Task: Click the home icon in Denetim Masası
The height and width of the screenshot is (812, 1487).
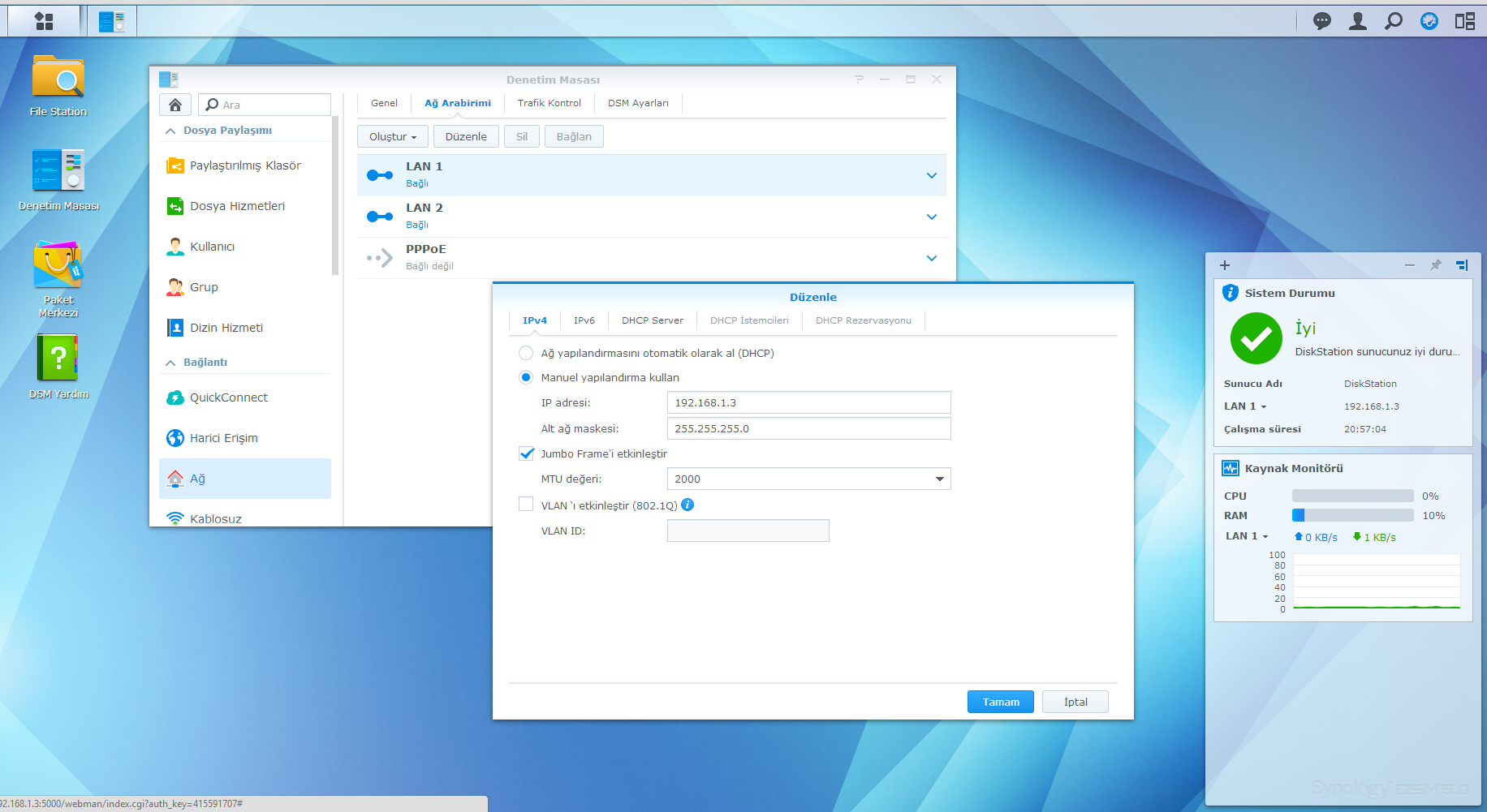Action: tap(175, 105)
